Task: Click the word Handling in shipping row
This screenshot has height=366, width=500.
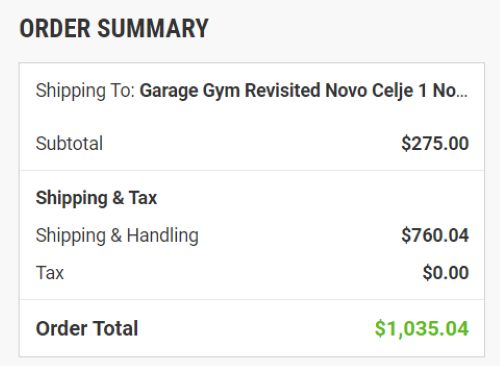Action: point(163,235)
